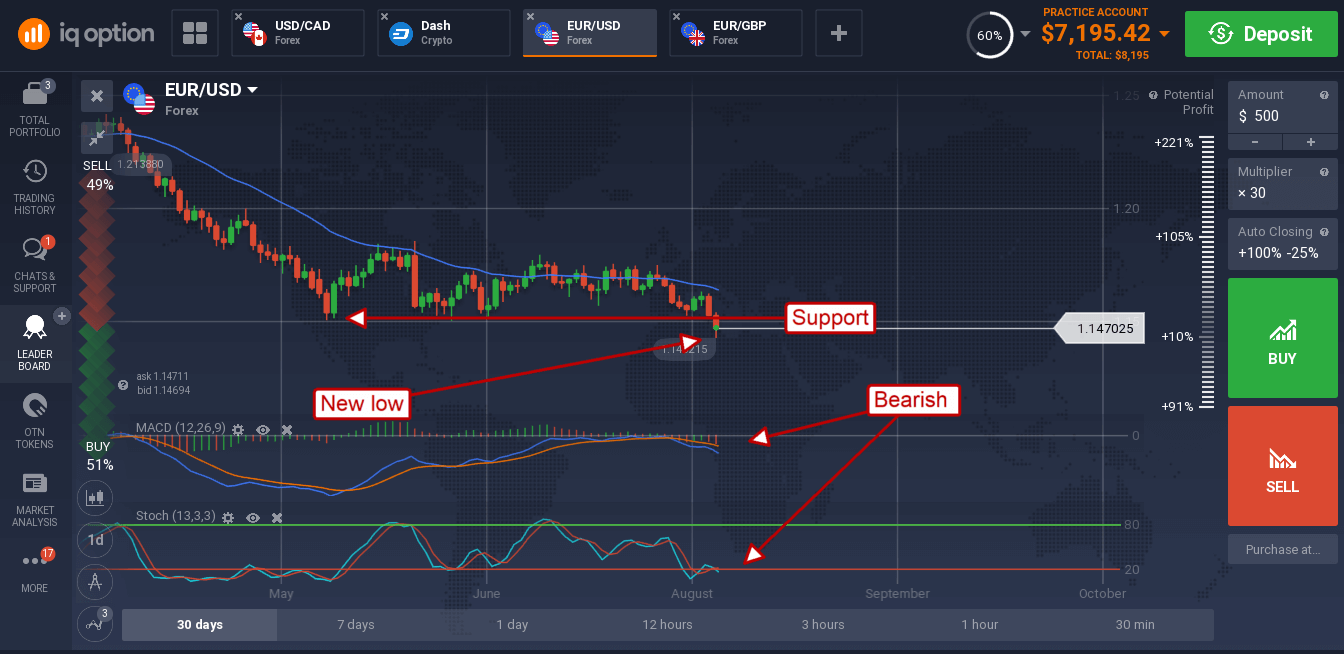Click the 1.147025 current price label

coord(1100,328)
